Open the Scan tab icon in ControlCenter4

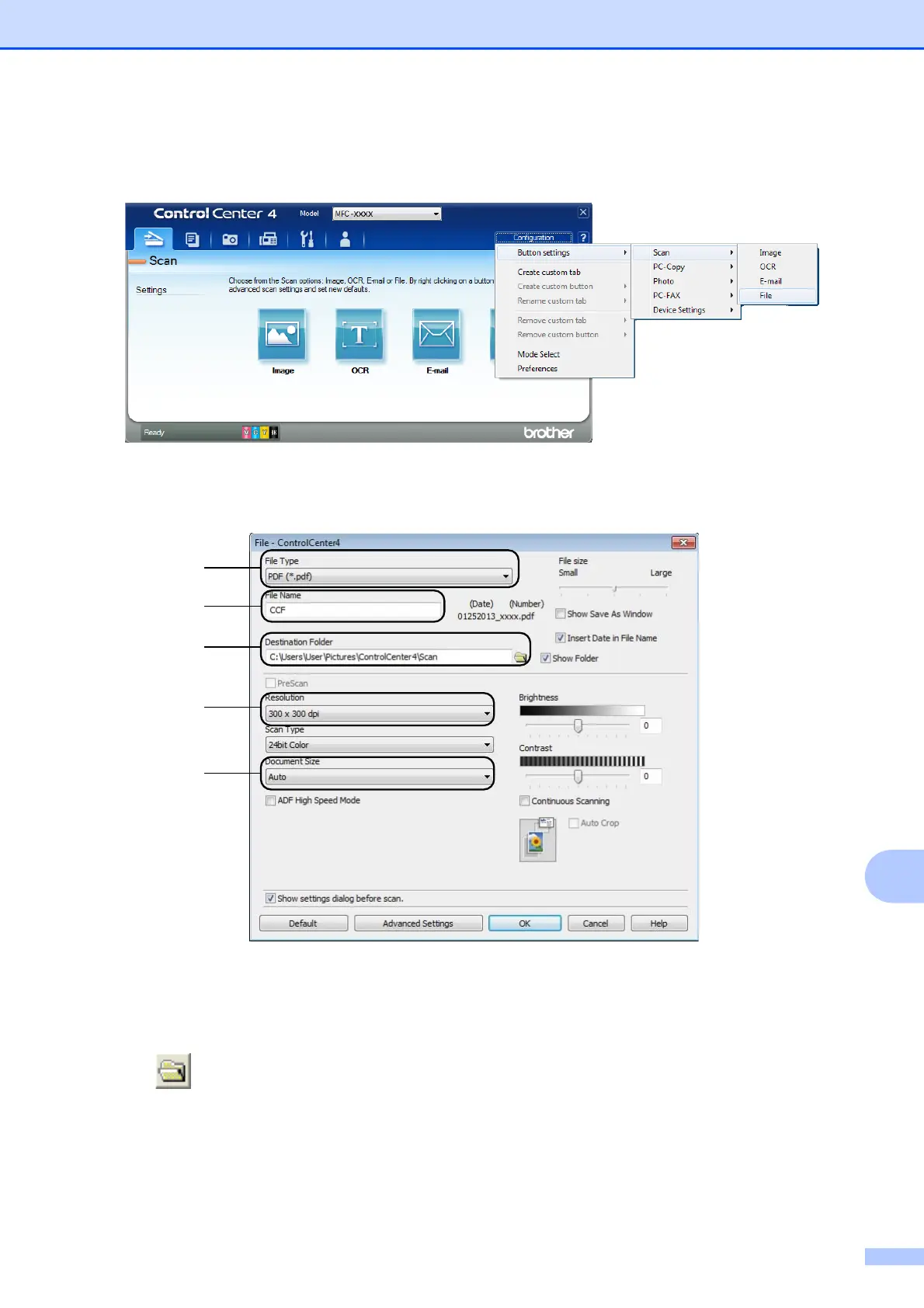pos(154,238)
